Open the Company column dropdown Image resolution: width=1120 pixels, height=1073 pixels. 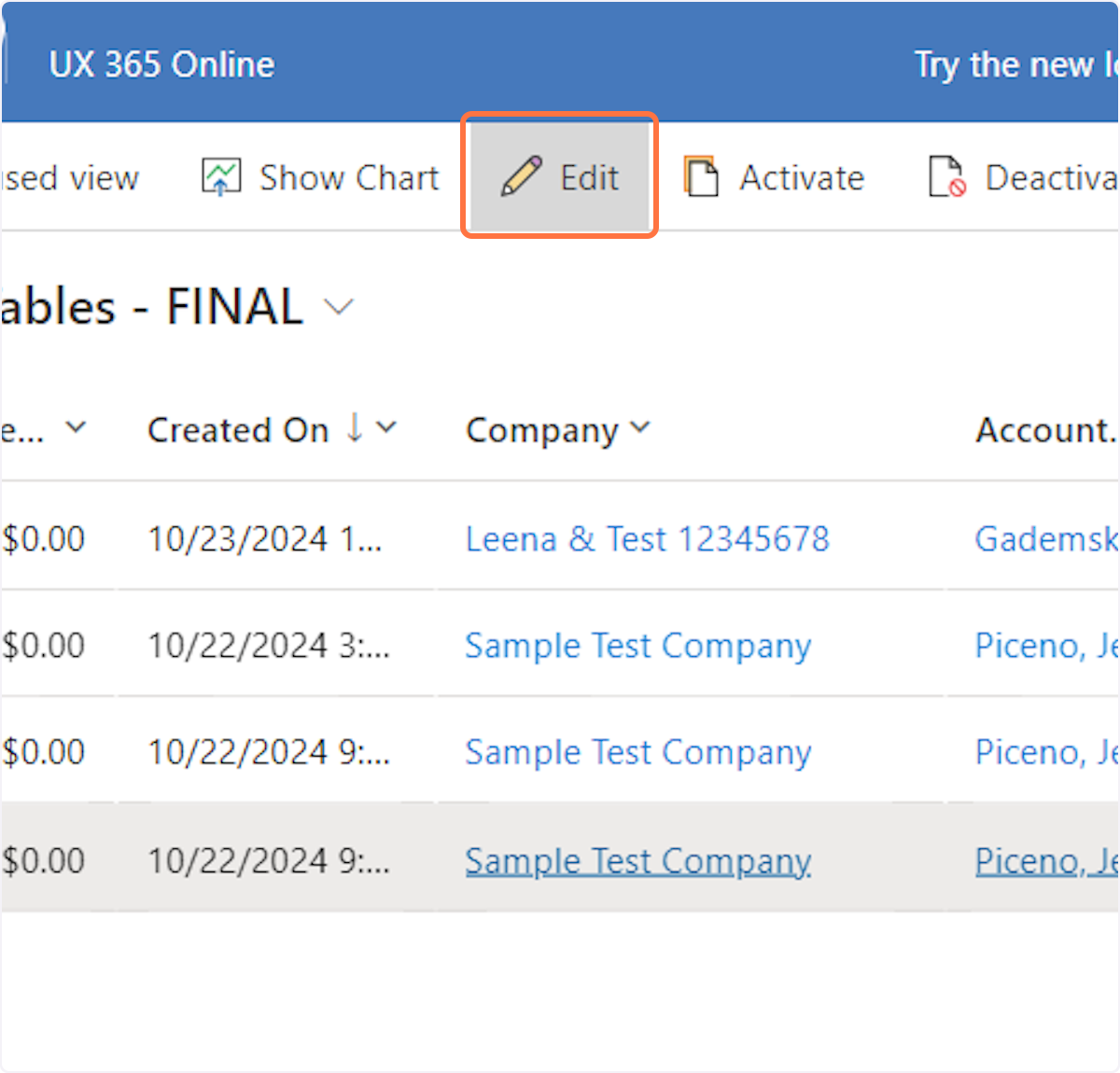click(640, 428)
